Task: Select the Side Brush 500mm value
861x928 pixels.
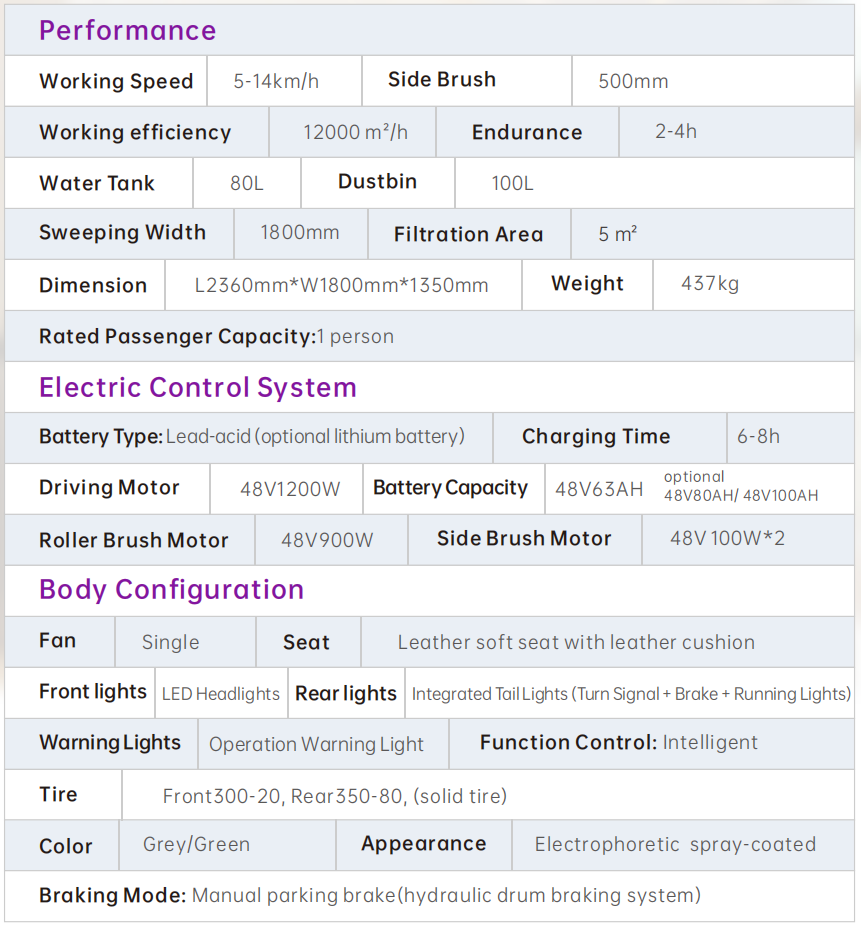Action: (x=633, y=81)
